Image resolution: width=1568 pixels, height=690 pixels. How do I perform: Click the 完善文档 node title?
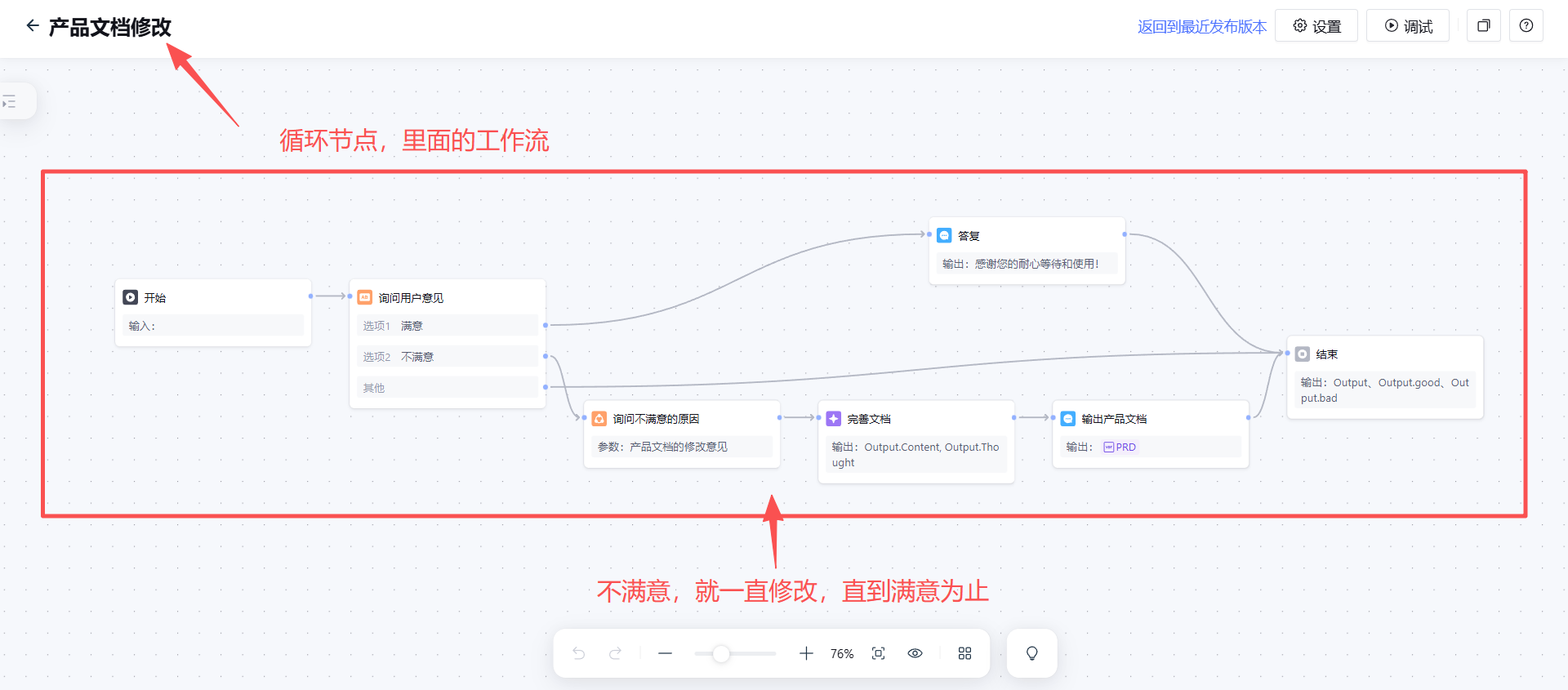869,419
